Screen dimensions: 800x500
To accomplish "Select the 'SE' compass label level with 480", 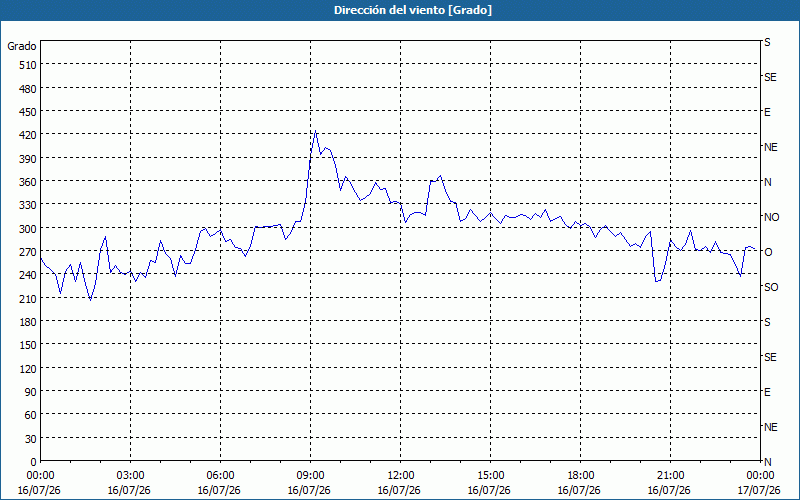I will pos(770,78).
